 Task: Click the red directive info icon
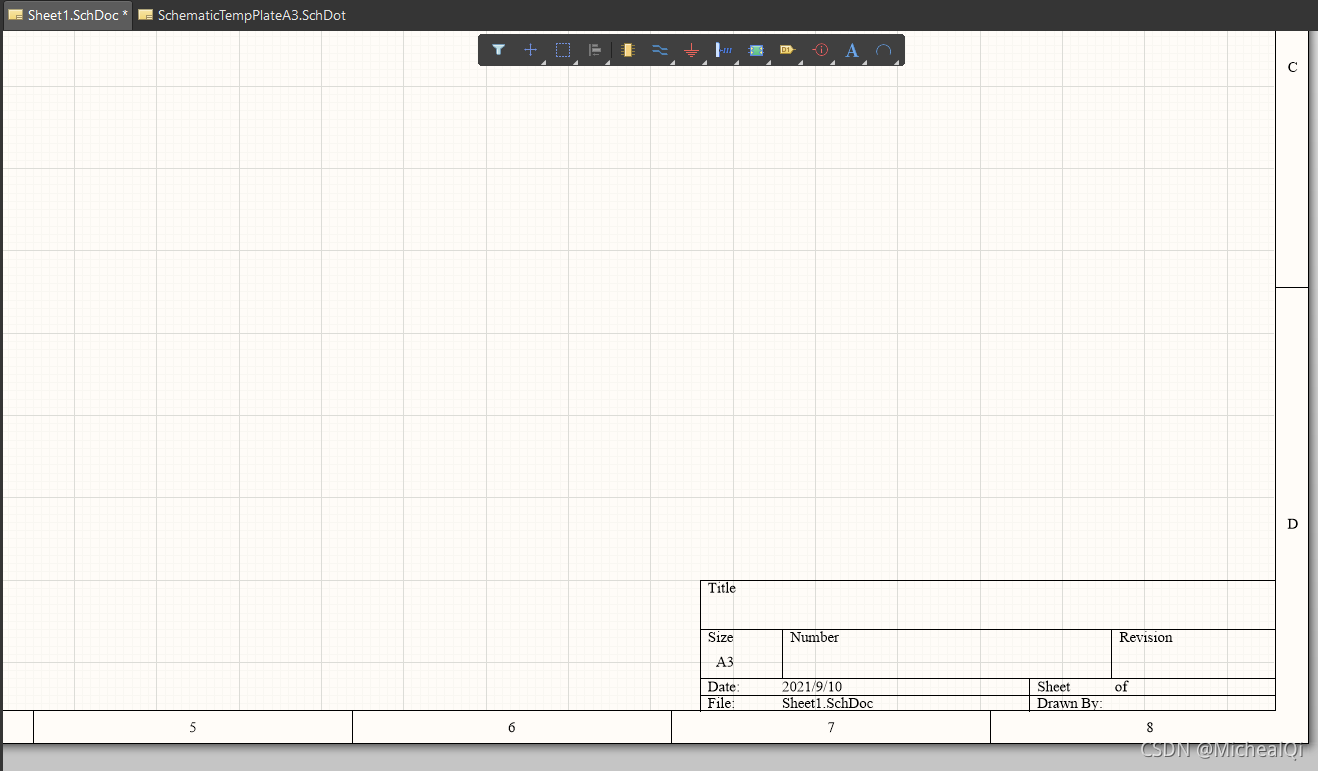(821, 50)
